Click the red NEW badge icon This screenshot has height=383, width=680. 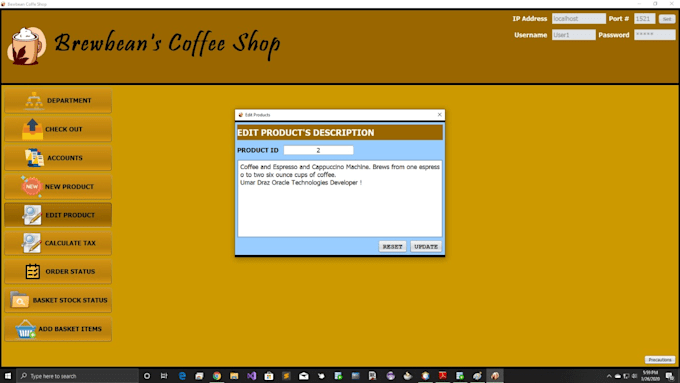[31, 187]
